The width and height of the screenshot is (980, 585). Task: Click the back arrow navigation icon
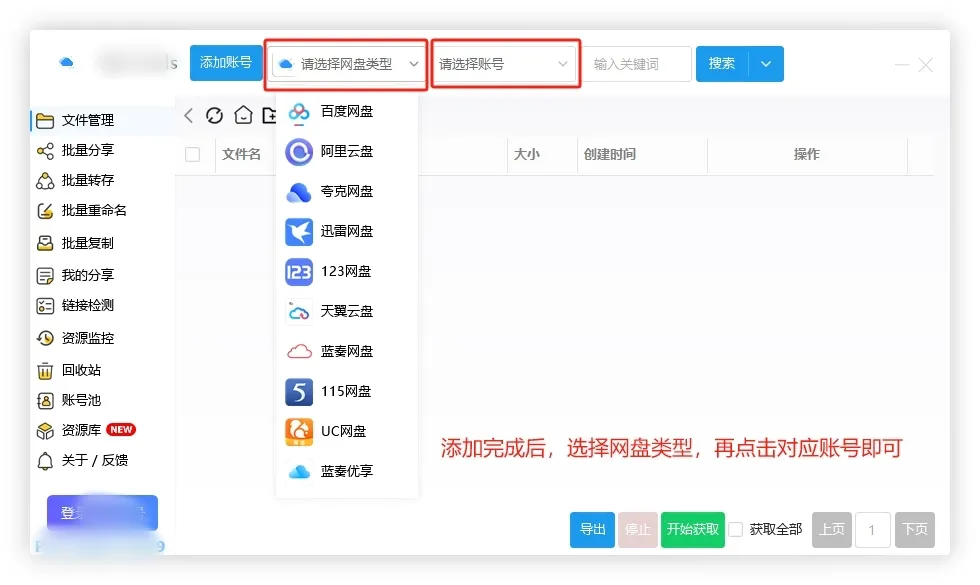(x=188, y=115)
